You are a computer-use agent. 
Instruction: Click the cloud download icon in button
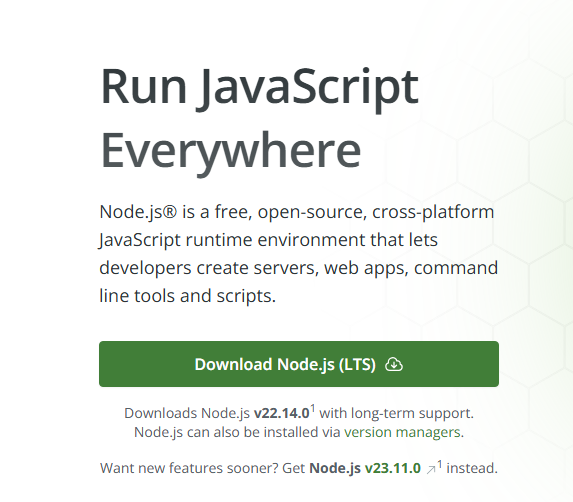(x=394, y=364)
